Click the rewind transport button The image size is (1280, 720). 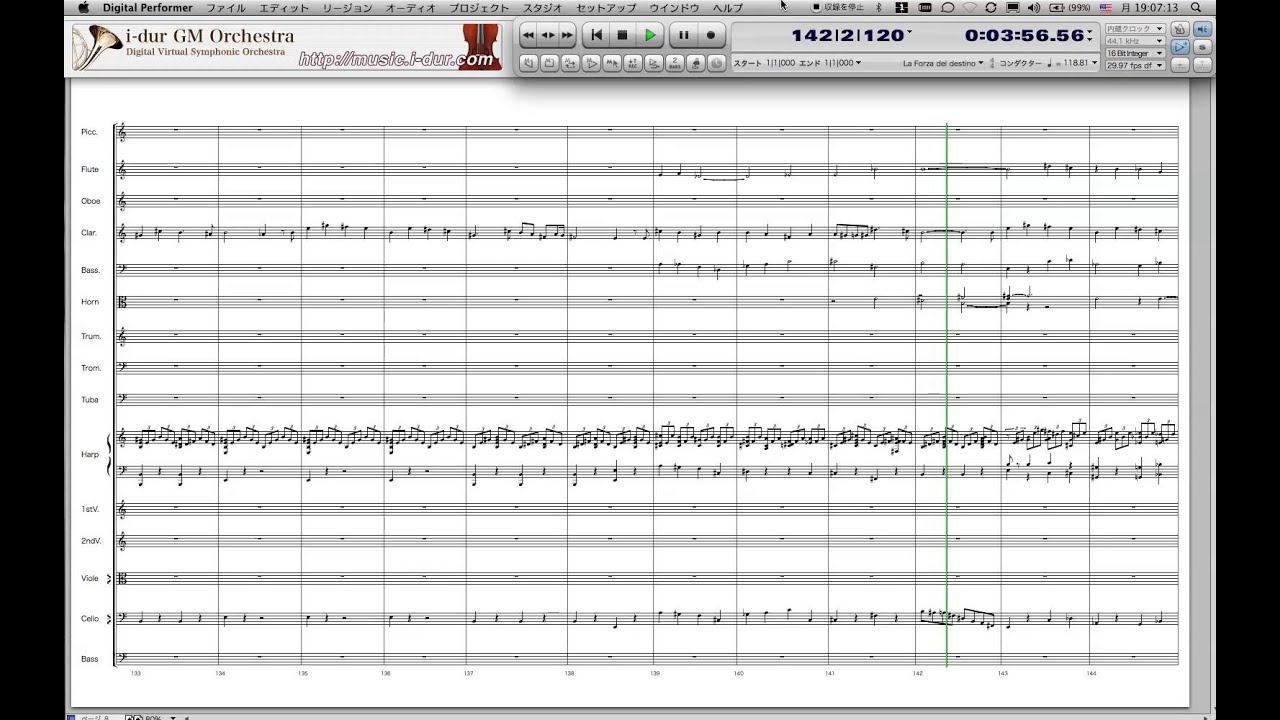pos(528,35)
